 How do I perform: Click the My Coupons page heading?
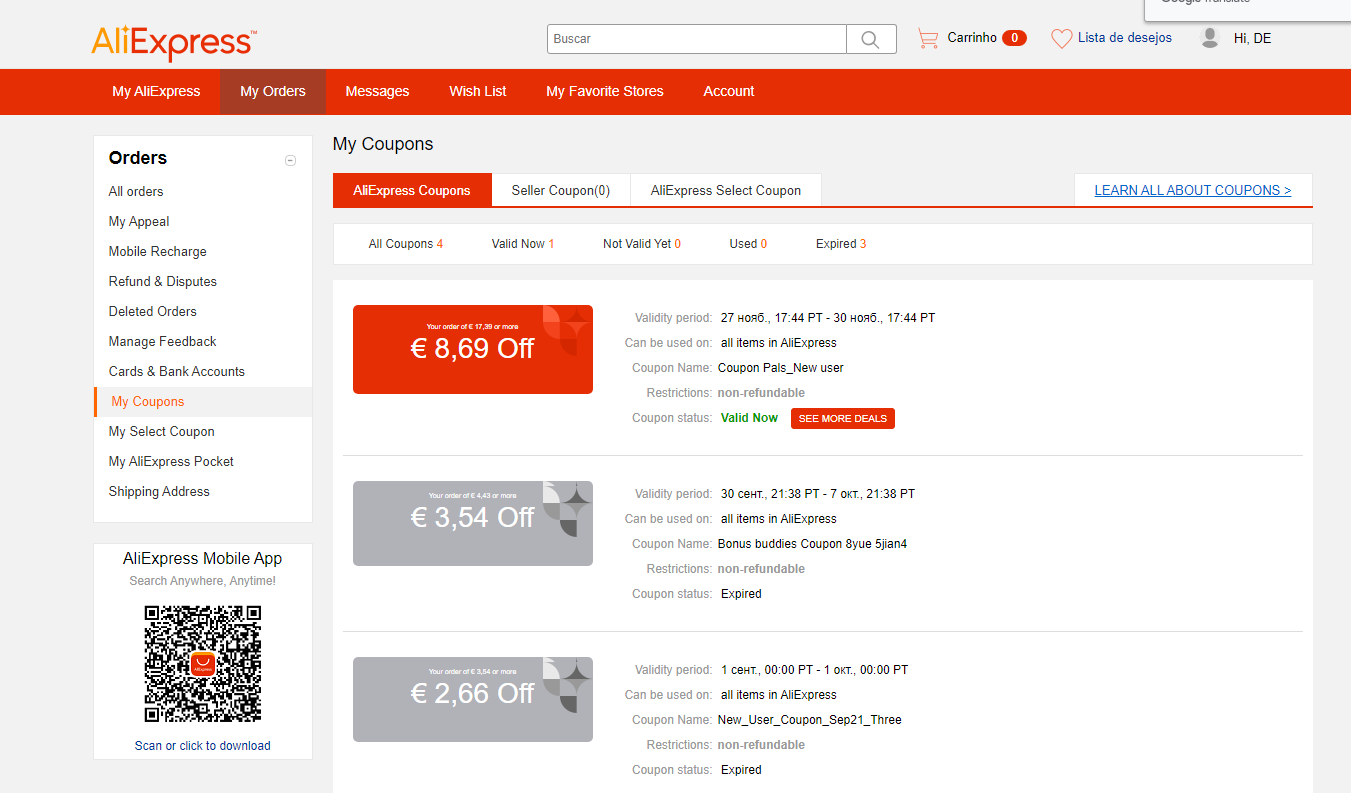pos(383,144)
